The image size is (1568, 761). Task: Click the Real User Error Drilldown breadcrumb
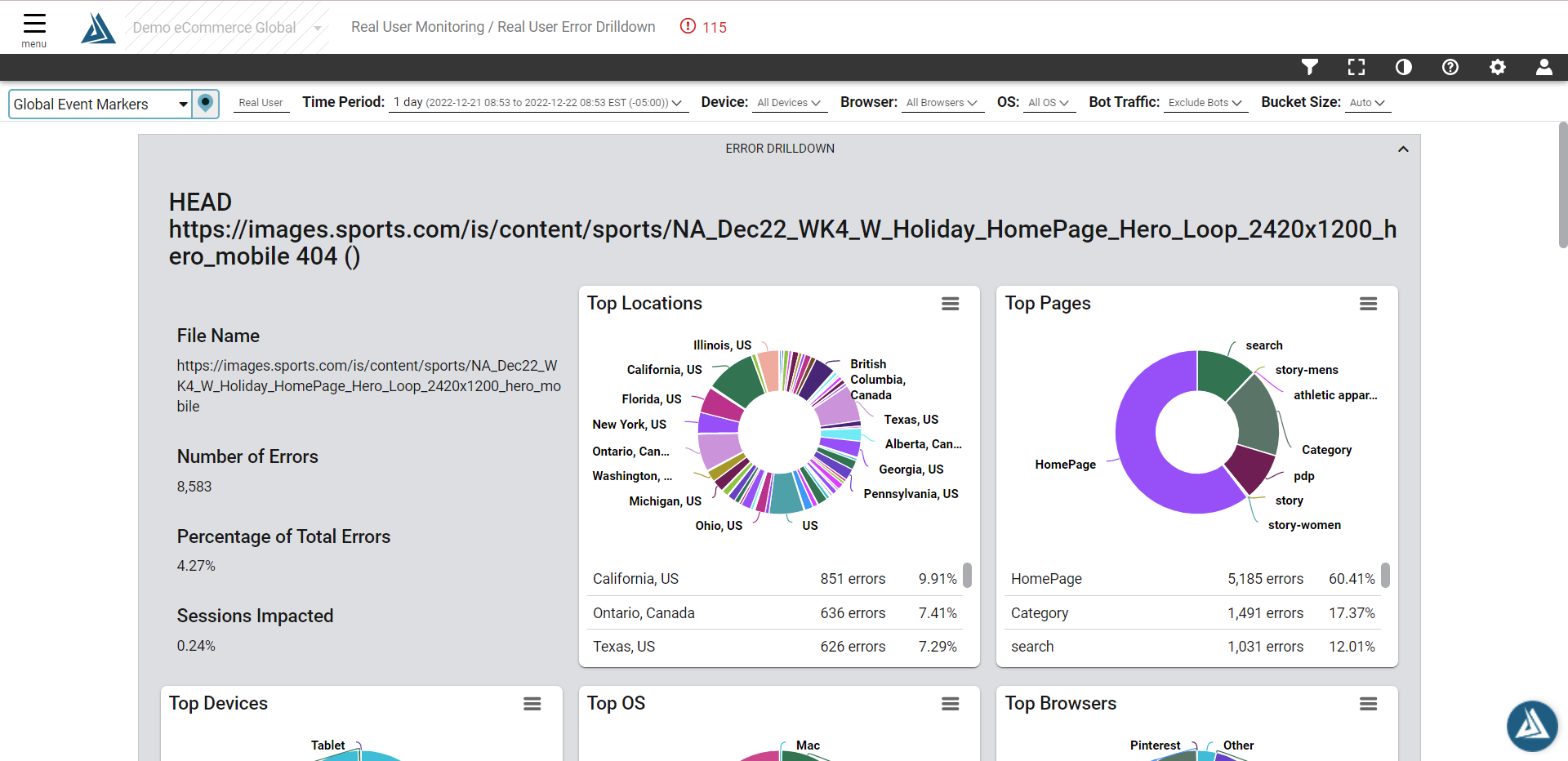[577, 27]
